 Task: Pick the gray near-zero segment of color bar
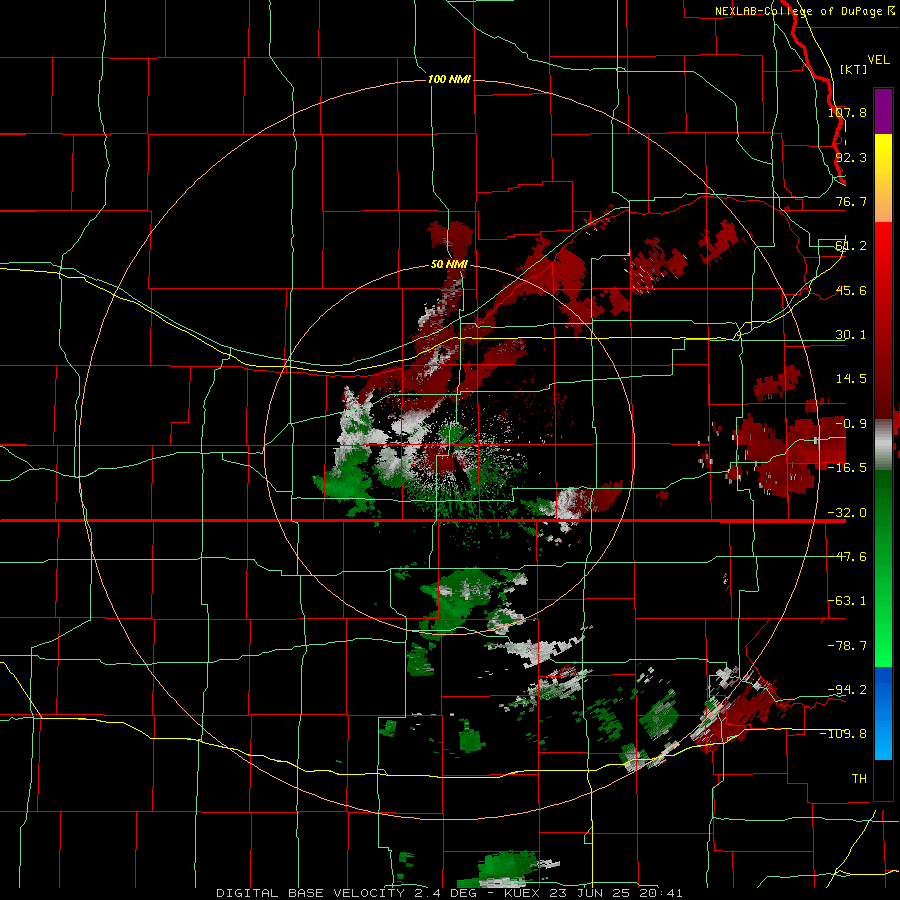(x=883, y=445)
